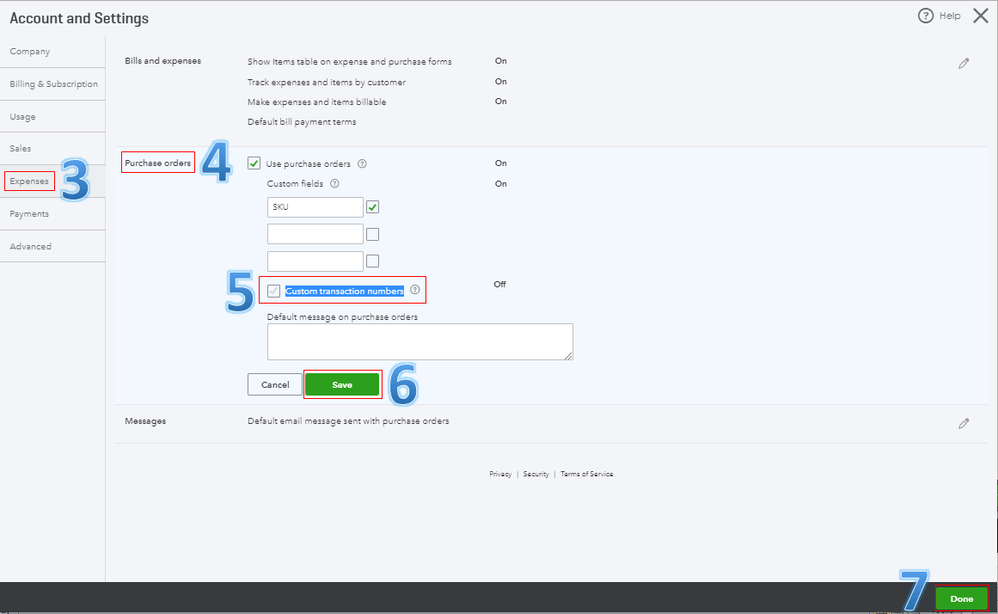
Task: Click into the SKU custom field box
Action: click(315, 207)
